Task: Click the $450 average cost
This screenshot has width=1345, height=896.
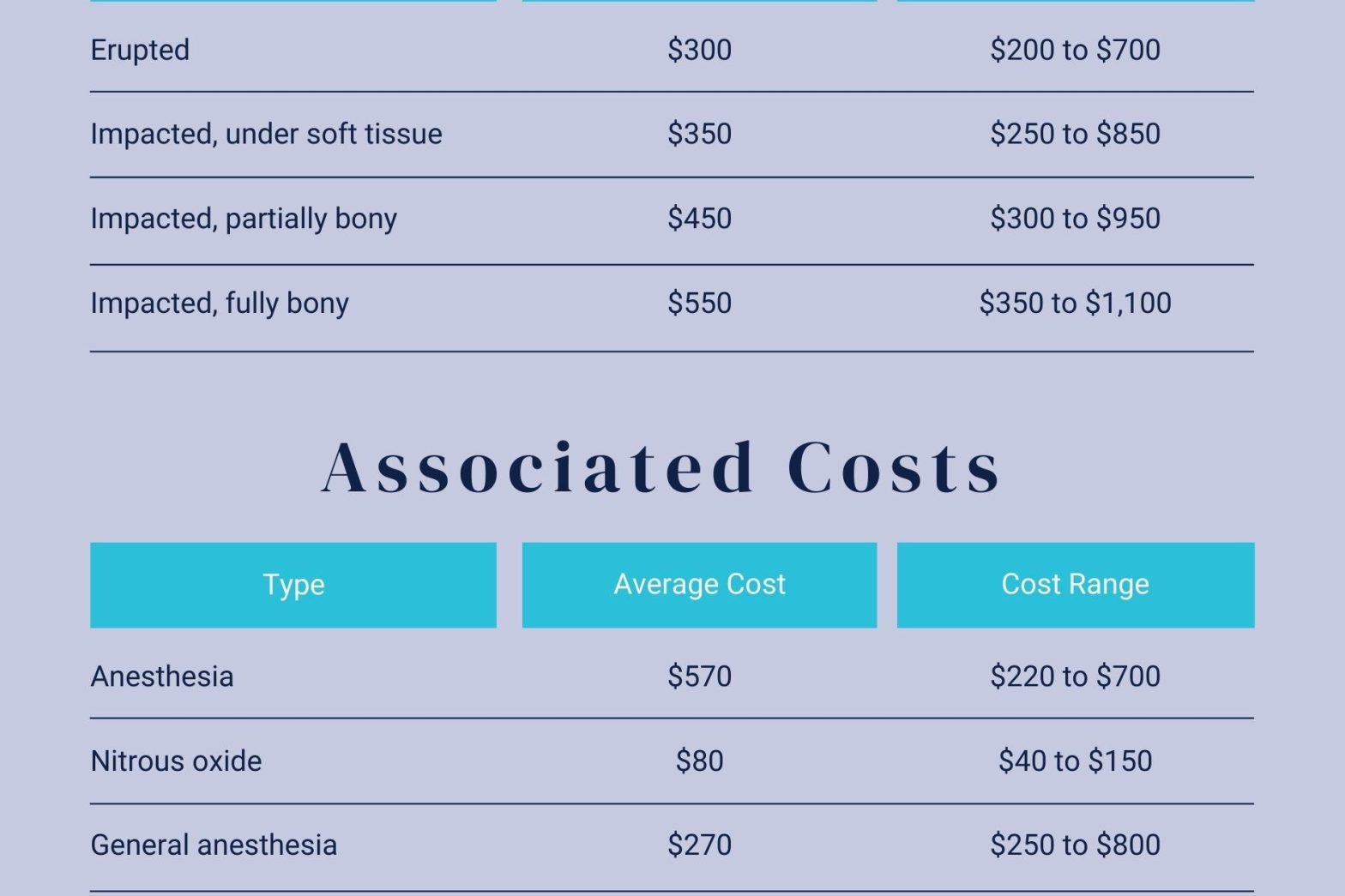Action: 699,219
